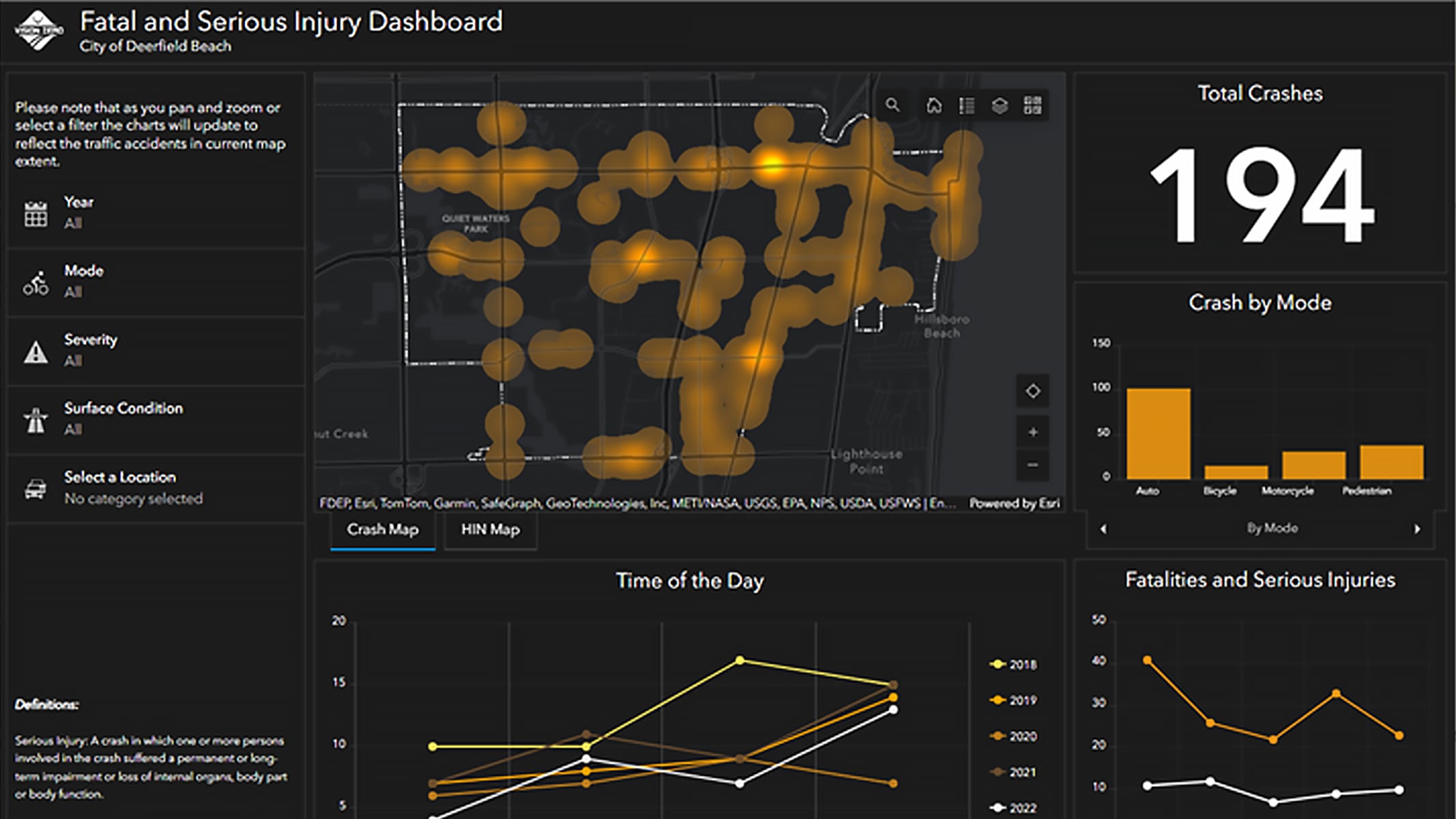Switch to the Crash Map tab

coord(383,530)
